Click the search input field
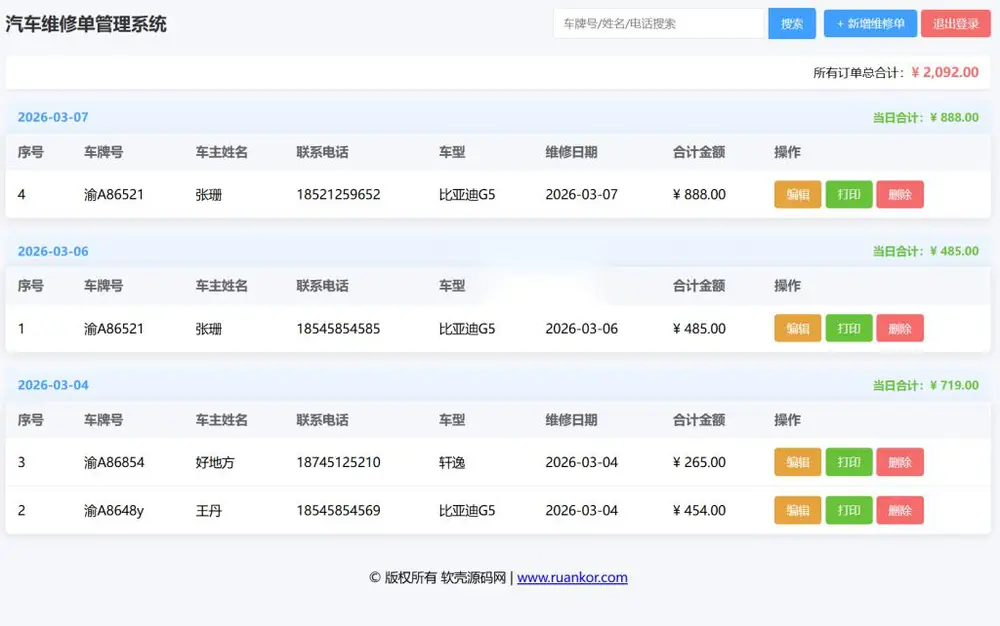Screen dimensions: 1000x626 click(659, 24)
